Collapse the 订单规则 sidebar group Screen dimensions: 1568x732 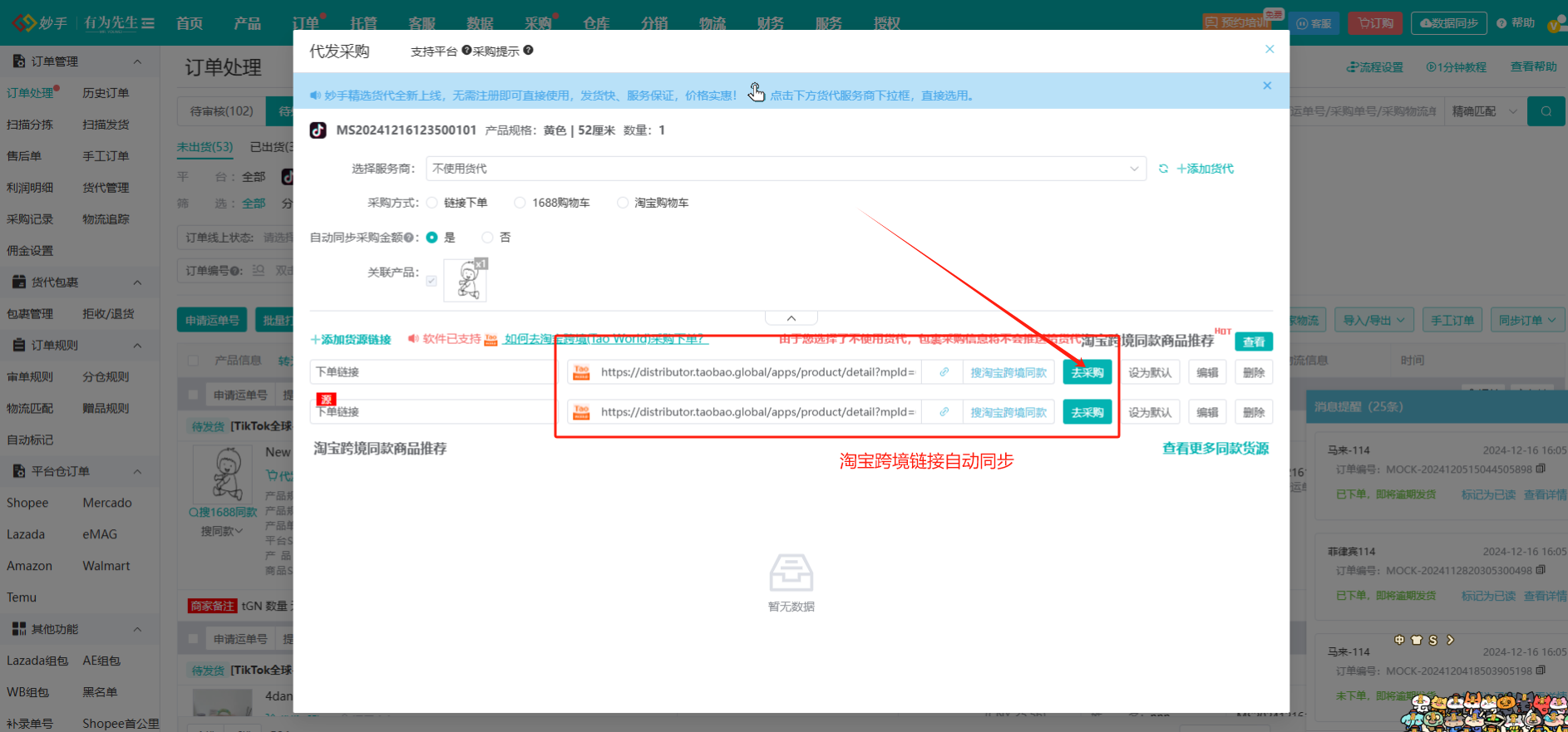click(138, 346)
